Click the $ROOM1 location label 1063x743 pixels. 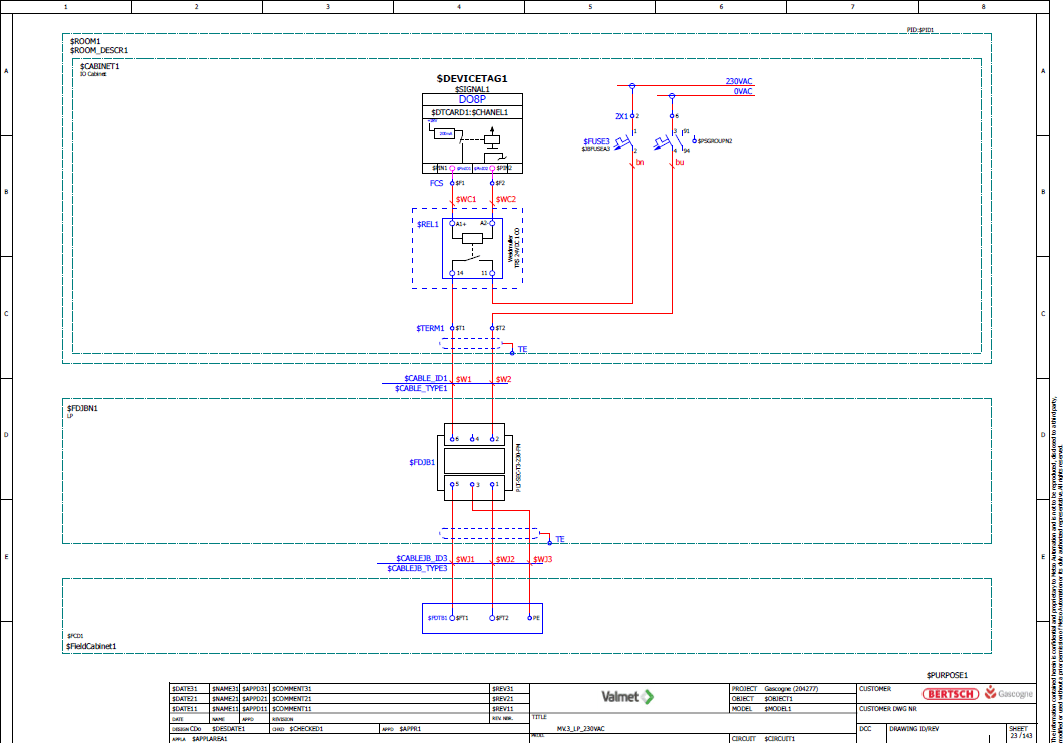[x=85, y=41]
